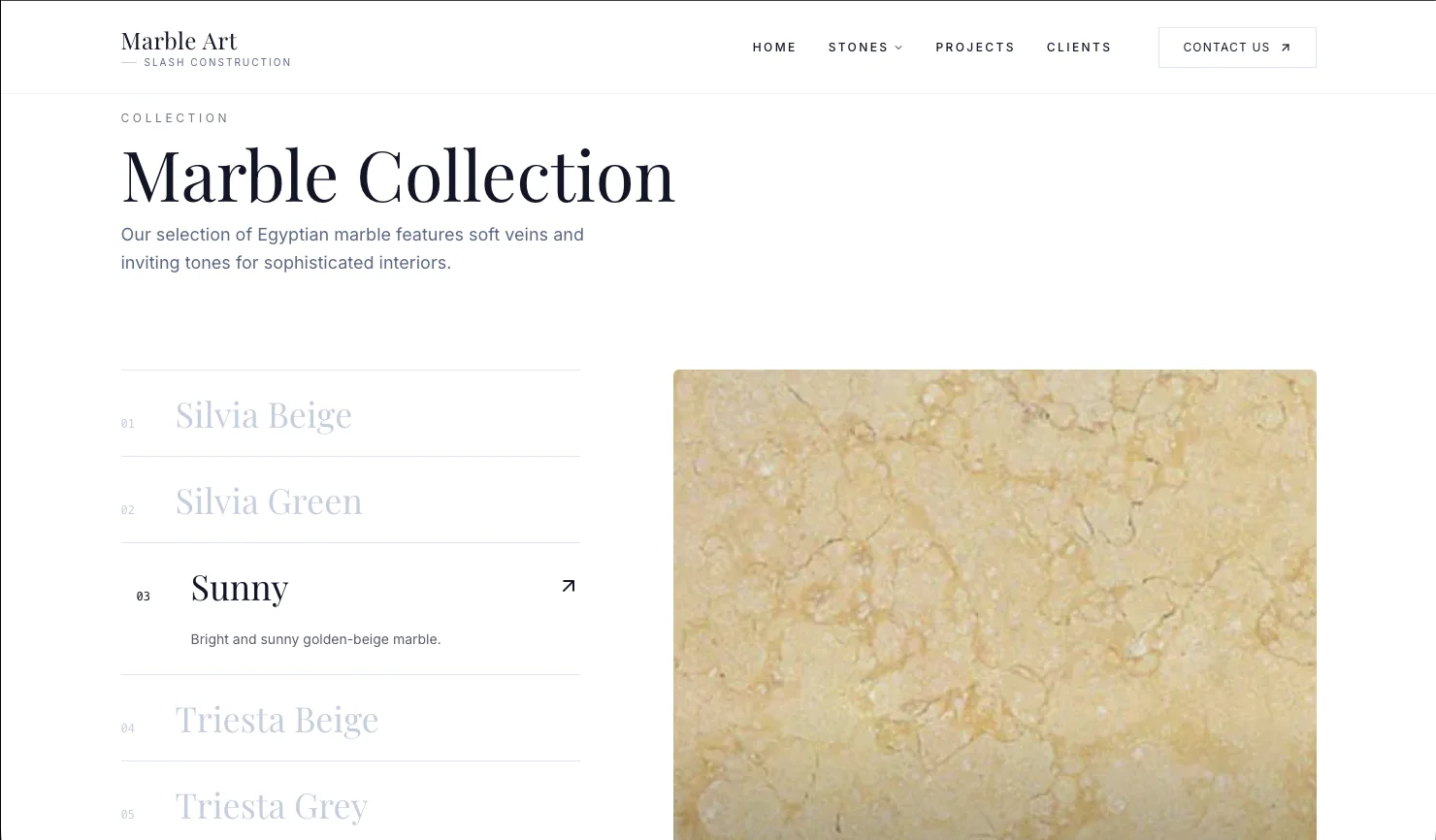Click the Marble Art logo
This screenshot has width=1436, height=840.
tap(179, 41)
